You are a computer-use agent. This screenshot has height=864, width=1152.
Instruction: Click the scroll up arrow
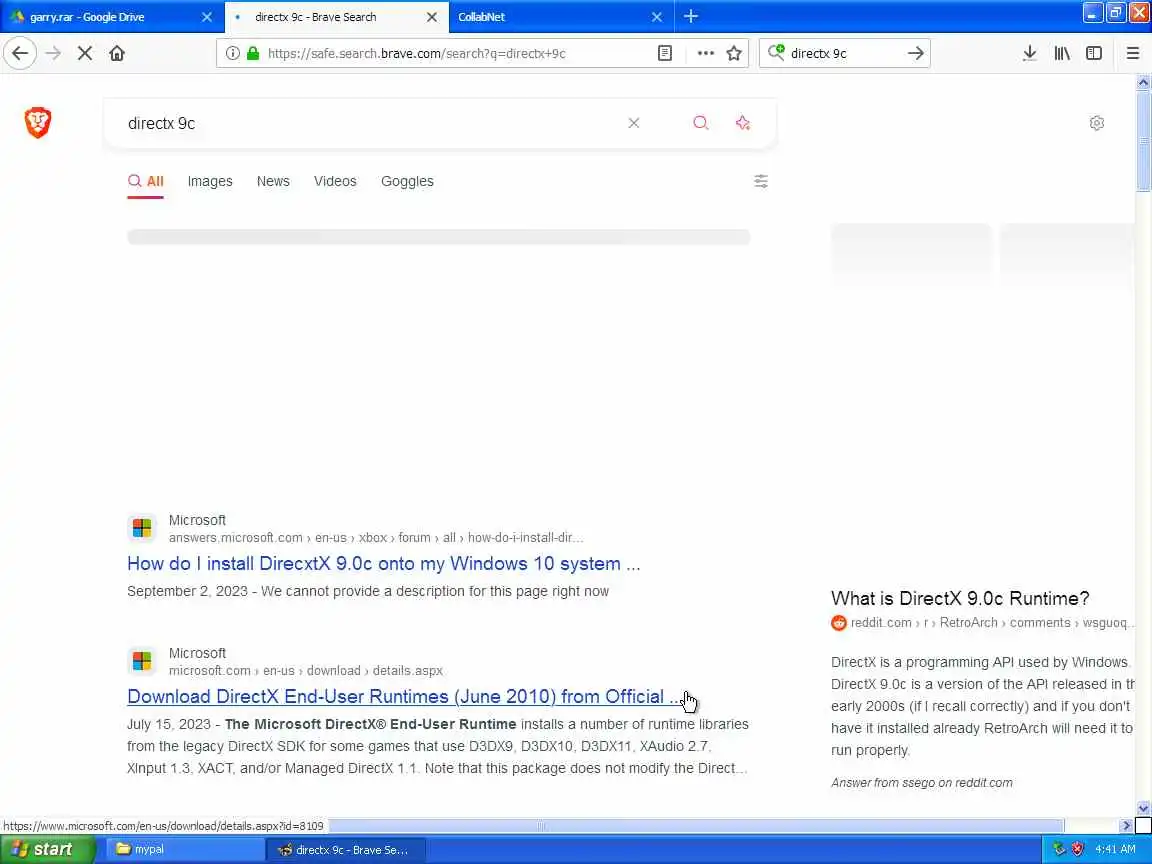click(1143, 82)
